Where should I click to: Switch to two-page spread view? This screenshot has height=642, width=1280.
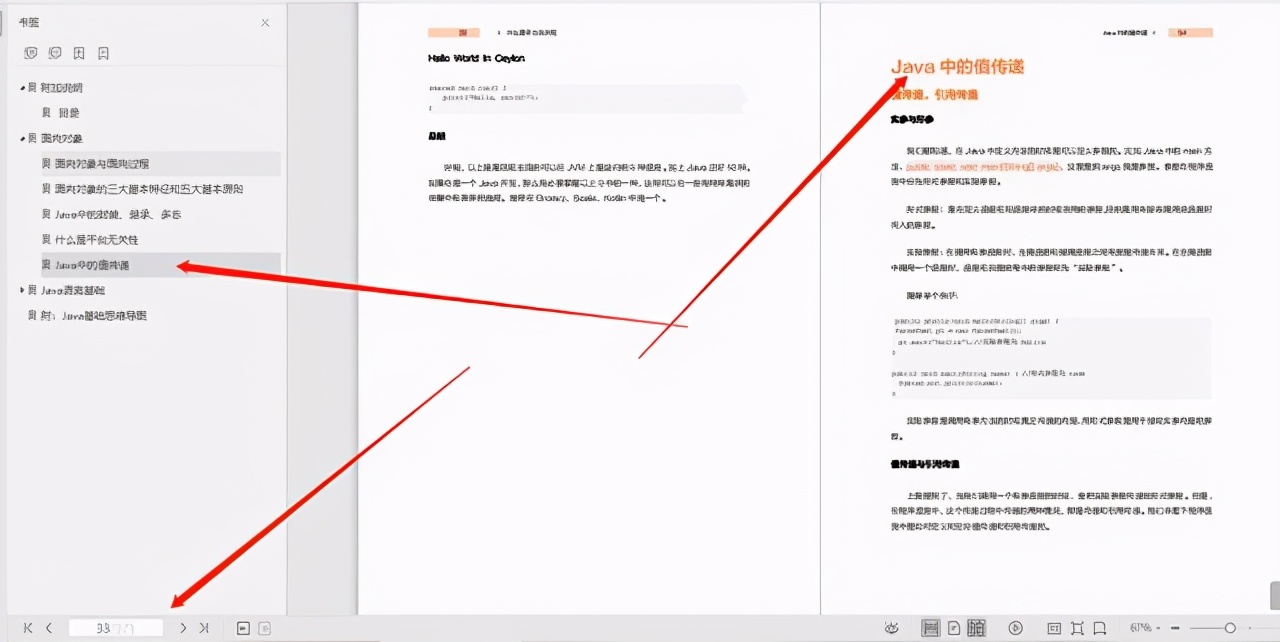977,628
